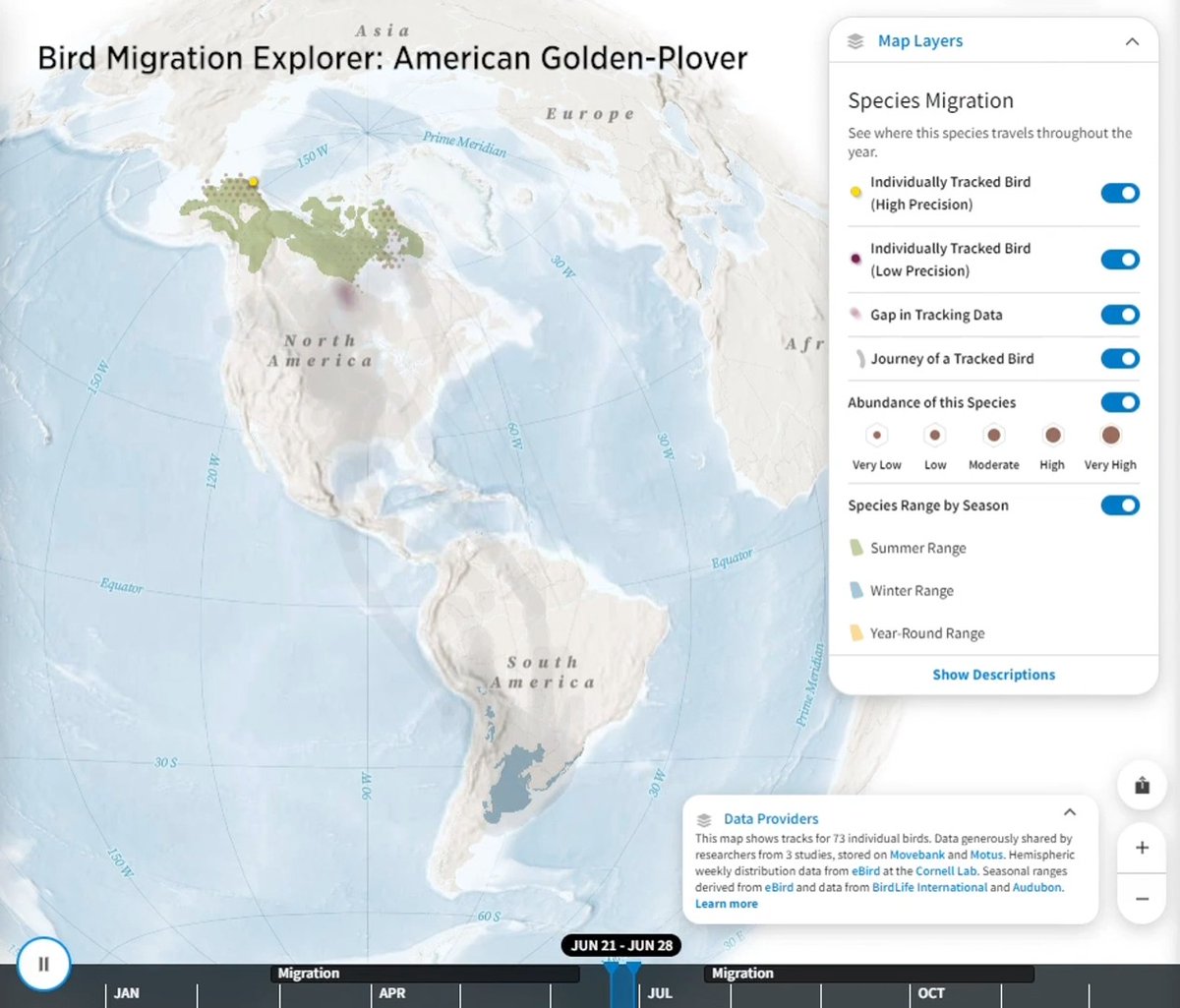Click the Data Providers title text

coord(771,819)
